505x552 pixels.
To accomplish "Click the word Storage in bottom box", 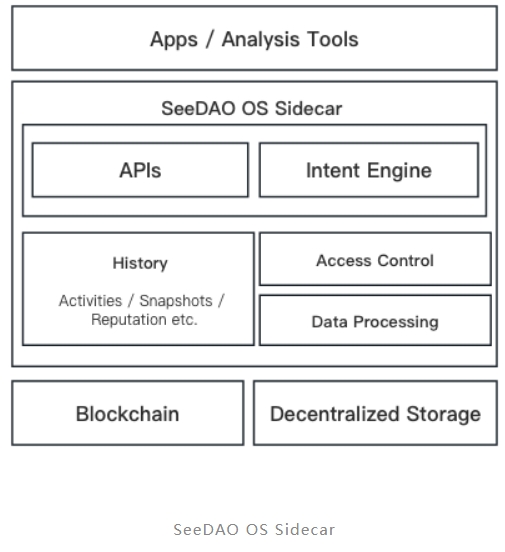I will [443, 415].
